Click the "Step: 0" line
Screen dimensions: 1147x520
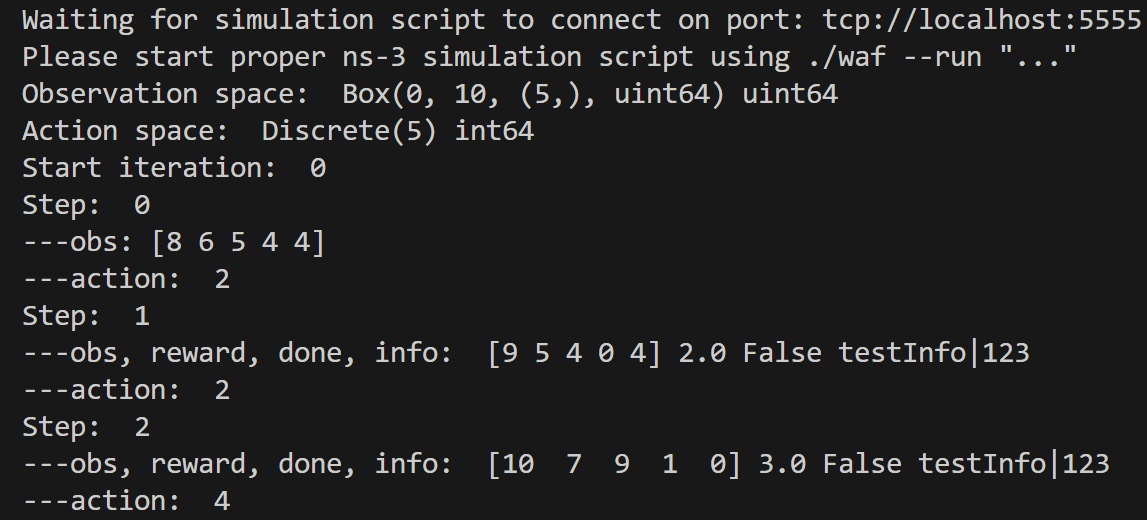pyautogui.click(x=86, y=205)
